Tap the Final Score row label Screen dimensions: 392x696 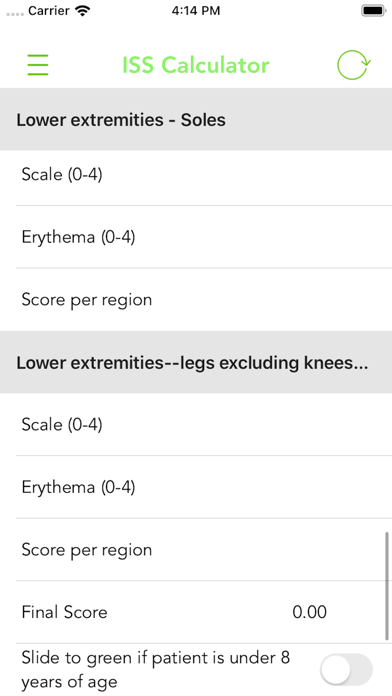click(64, 613)
